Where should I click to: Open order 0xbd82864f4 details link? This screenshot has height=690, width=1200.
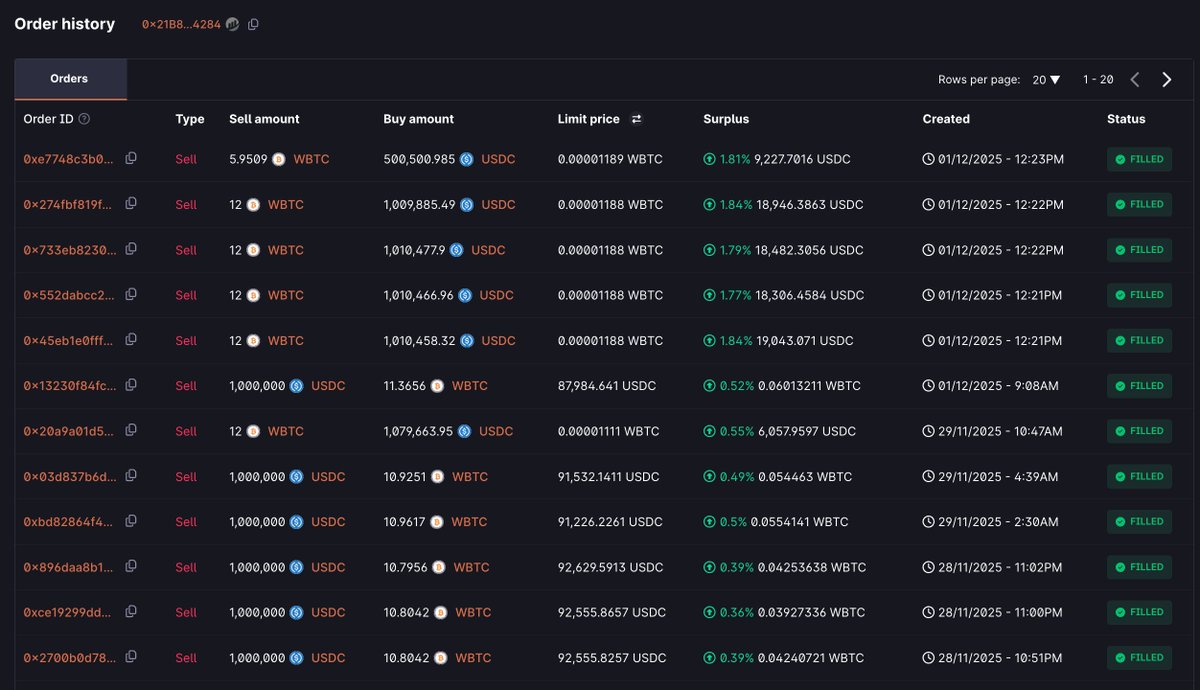pyautogui.click(x=69, y=522)
